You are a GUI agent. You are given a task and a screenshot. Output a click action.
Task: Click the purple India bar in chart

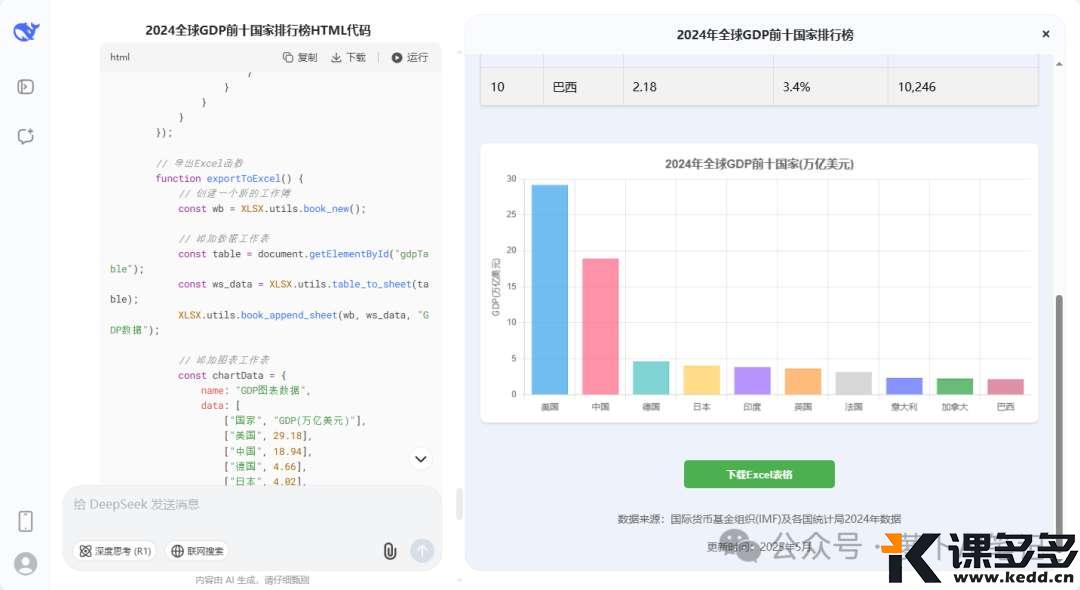pos(752,381)
